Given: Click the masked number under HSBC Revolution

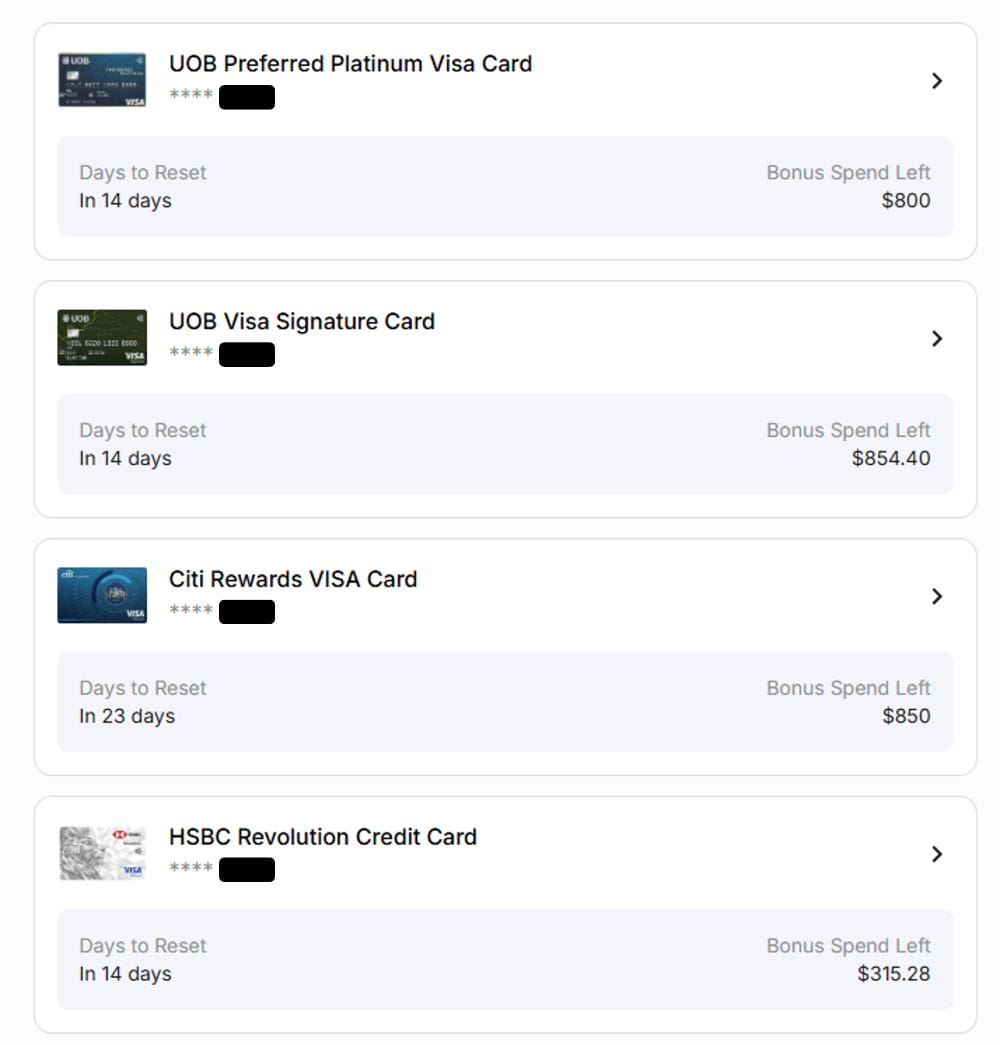Looking at the screenshot, I should (x=222, y=869).
